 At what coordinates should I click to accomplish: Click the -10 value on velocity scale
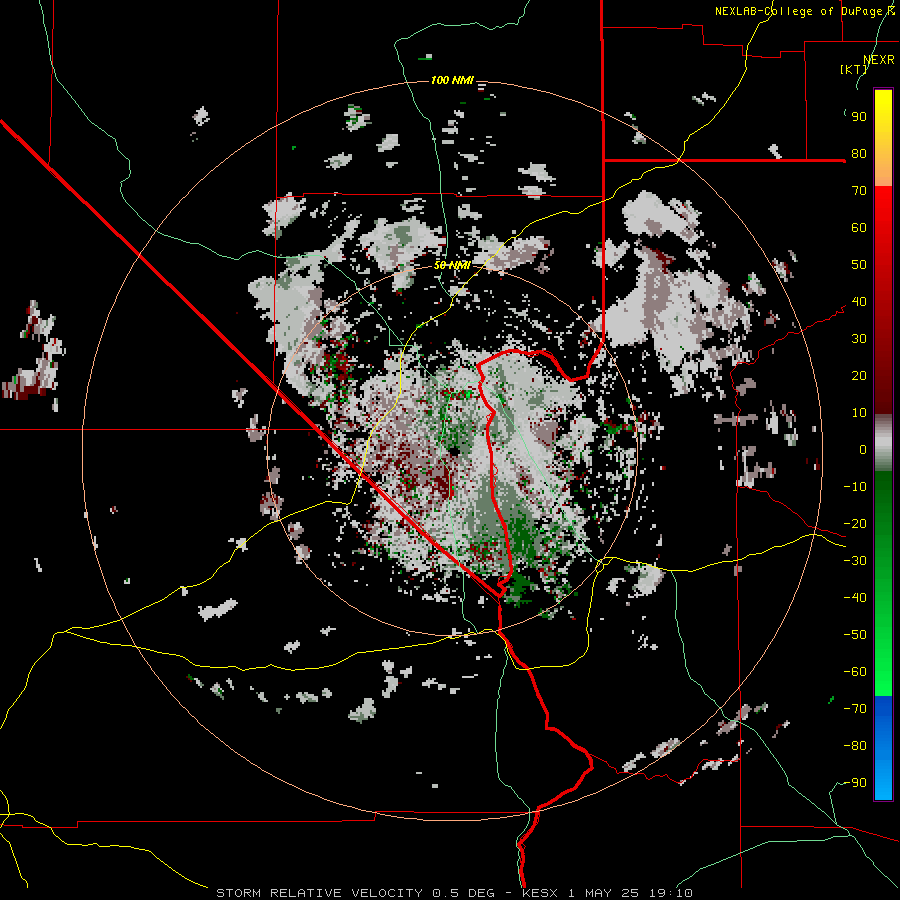tap(855, 487)
